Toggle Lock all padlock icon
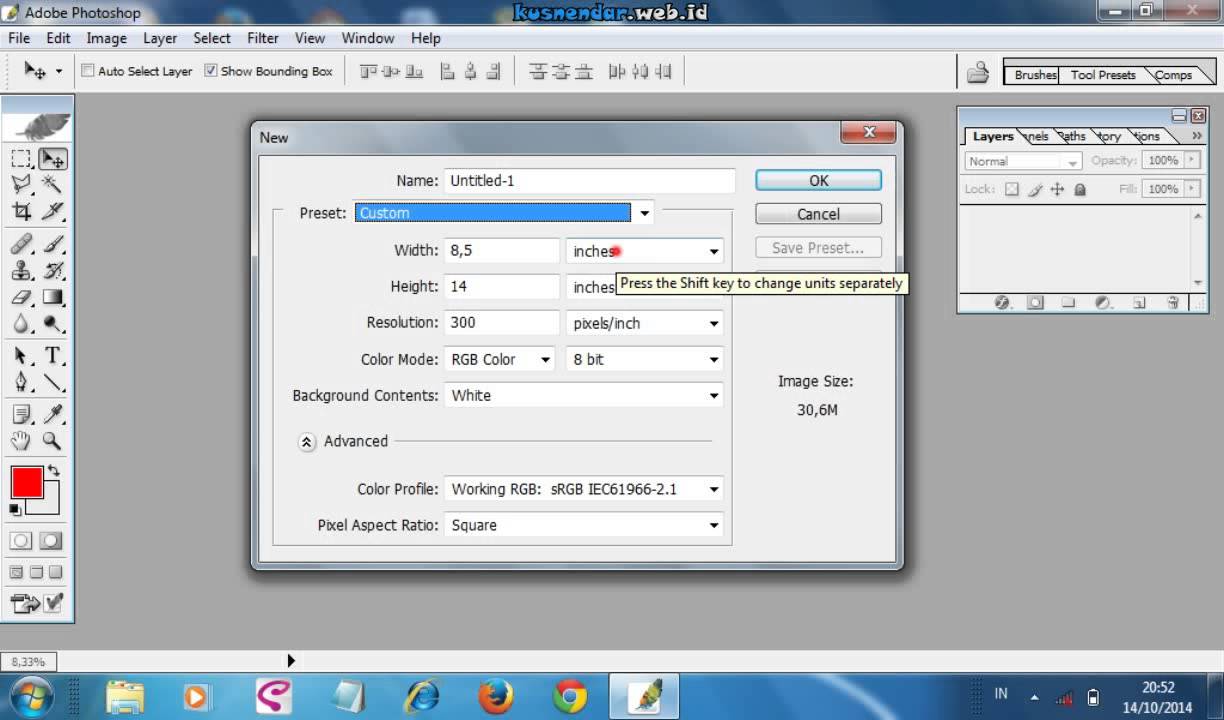The width and height of the screenshot is (1224, 720). point(1080,189)
